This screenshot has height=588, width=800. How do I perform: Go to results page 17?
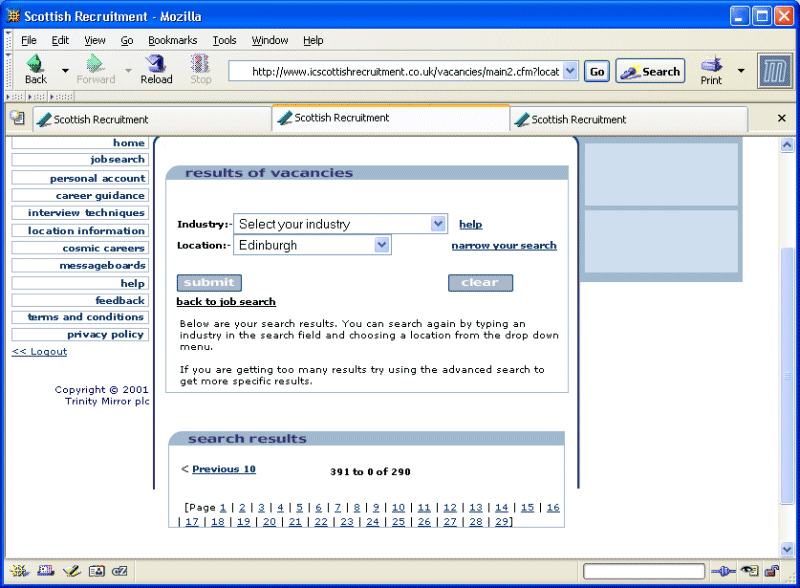pyautogui.click(x=192, y=522)
